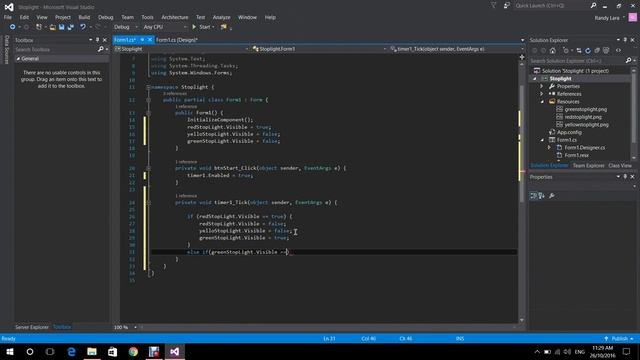This screenshot has width=640, height=360.
Task: Click the Undo toolbar icon
Action: click(83, 27)
